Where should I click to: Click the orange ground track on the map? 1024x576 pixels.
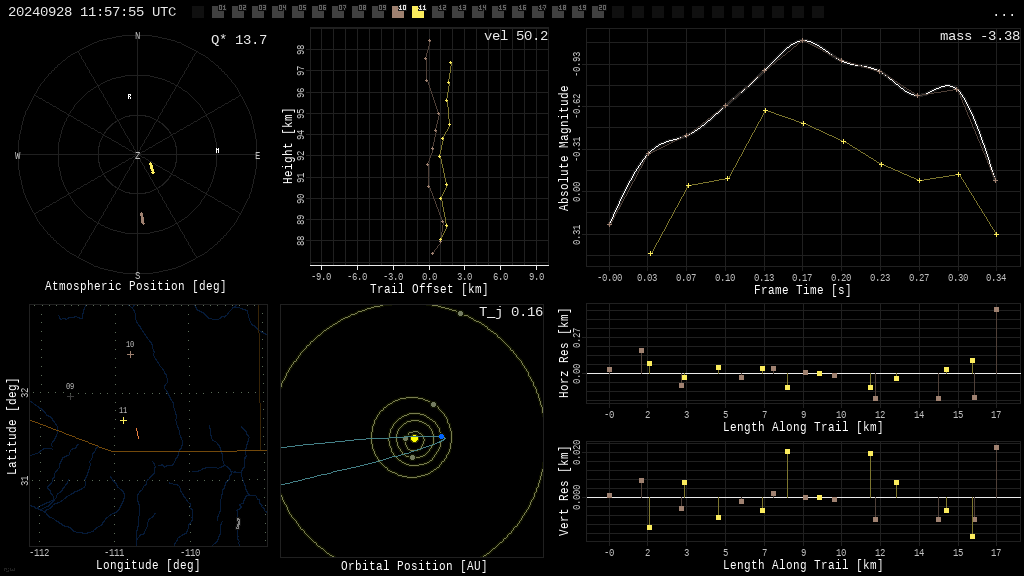(137, 434)
